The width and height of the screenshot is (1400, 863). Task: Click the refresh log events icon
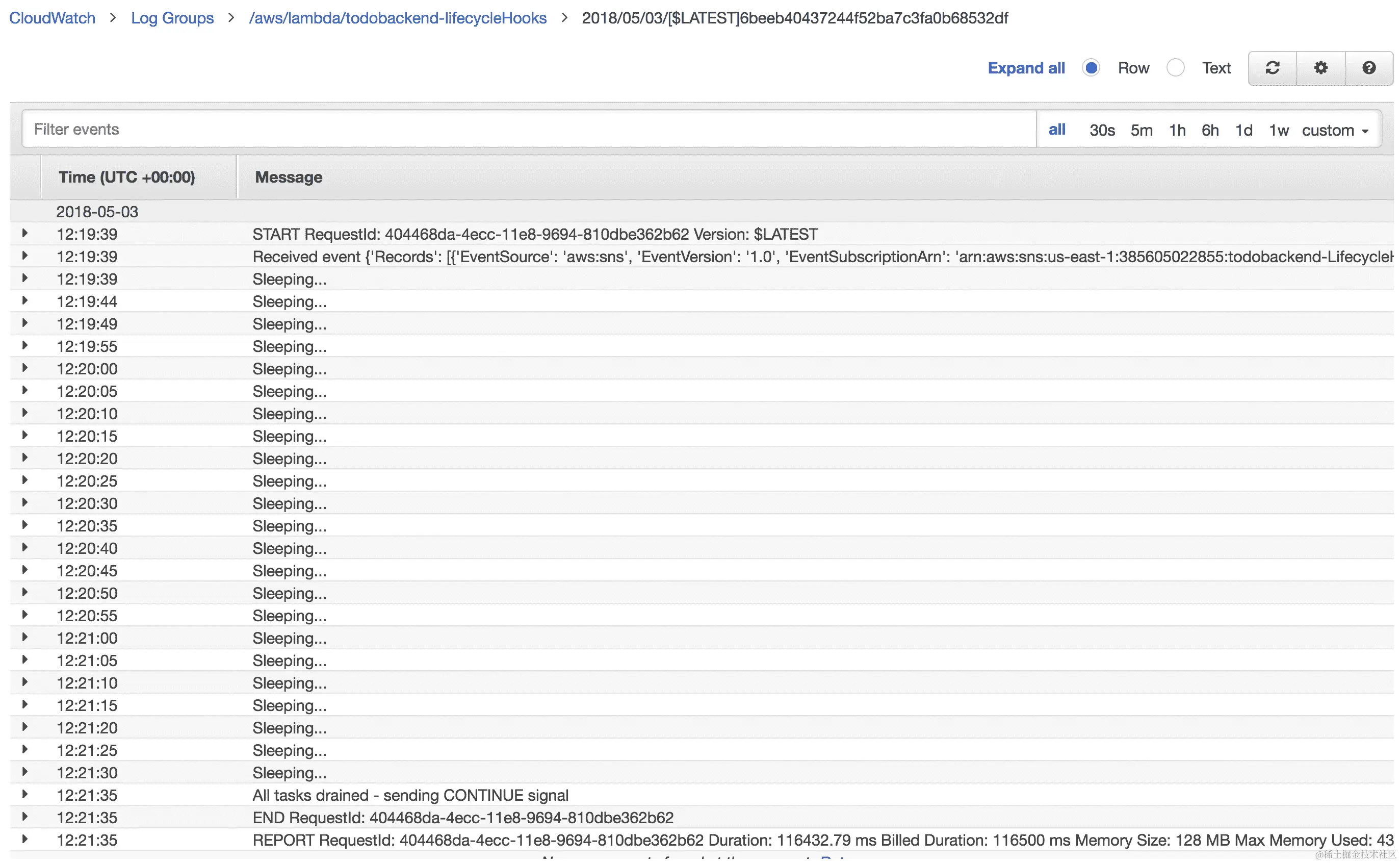pos(1272,68)
